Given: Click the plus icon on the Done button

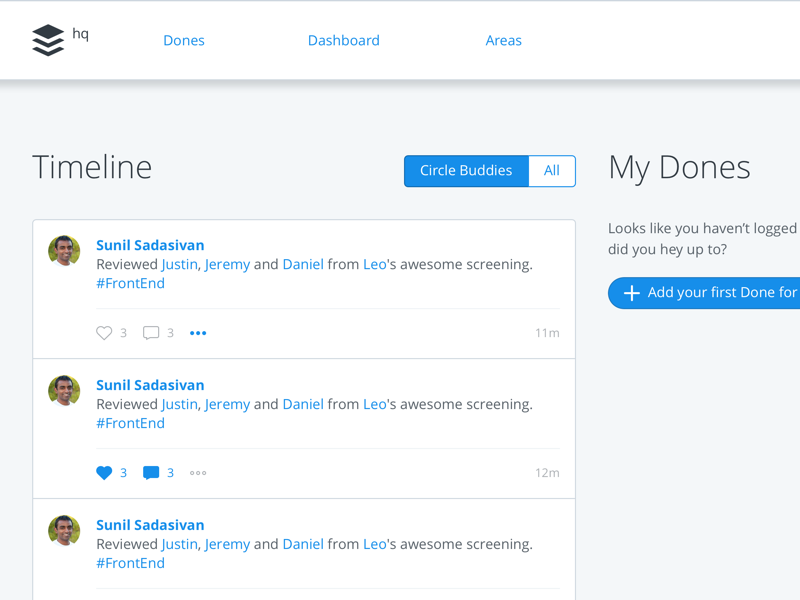Looking at the screenshot, I should (632, 293).
